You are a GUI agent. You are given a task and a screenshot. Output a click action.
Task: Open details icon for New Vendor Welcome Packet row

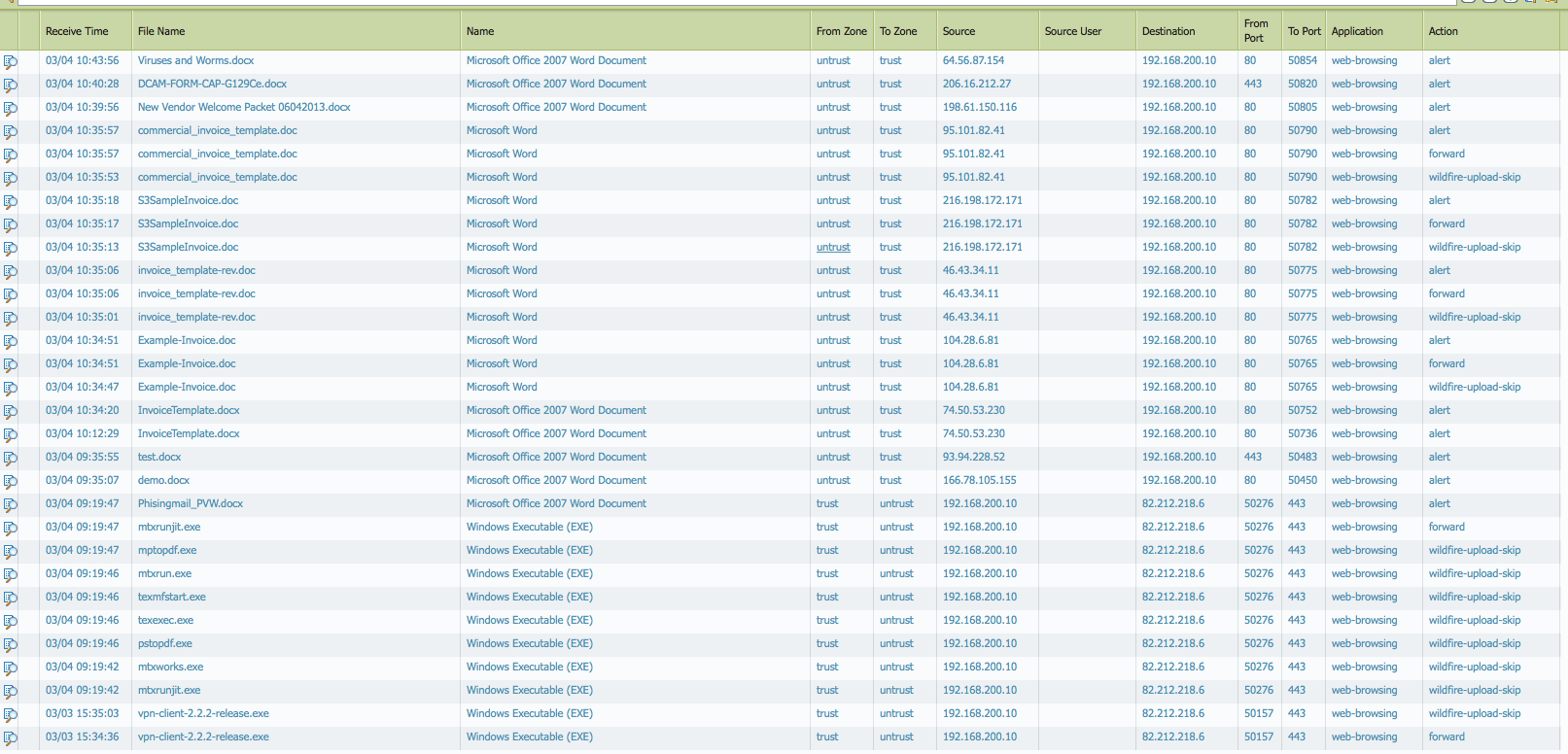click(x=10, y=108)
